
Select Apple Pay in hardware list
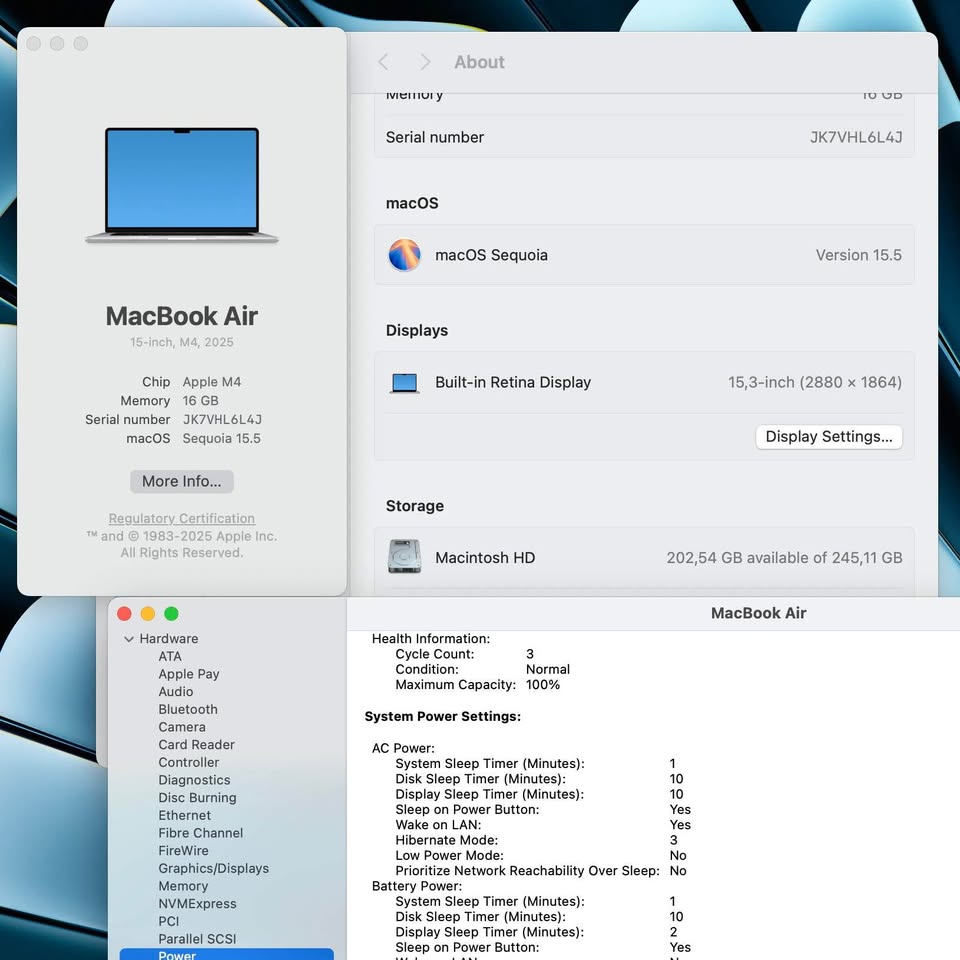pos(189,674)
